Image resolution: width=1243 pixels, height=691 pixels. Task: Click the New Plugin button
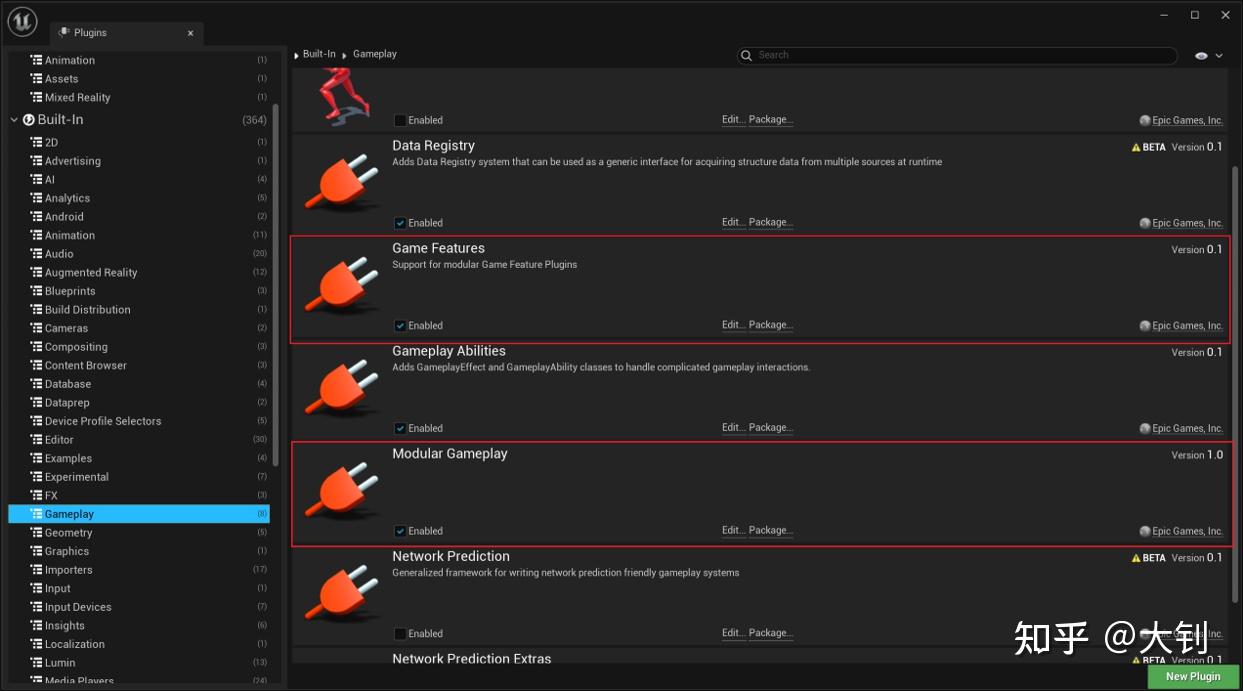click(x=1193, y=676)
